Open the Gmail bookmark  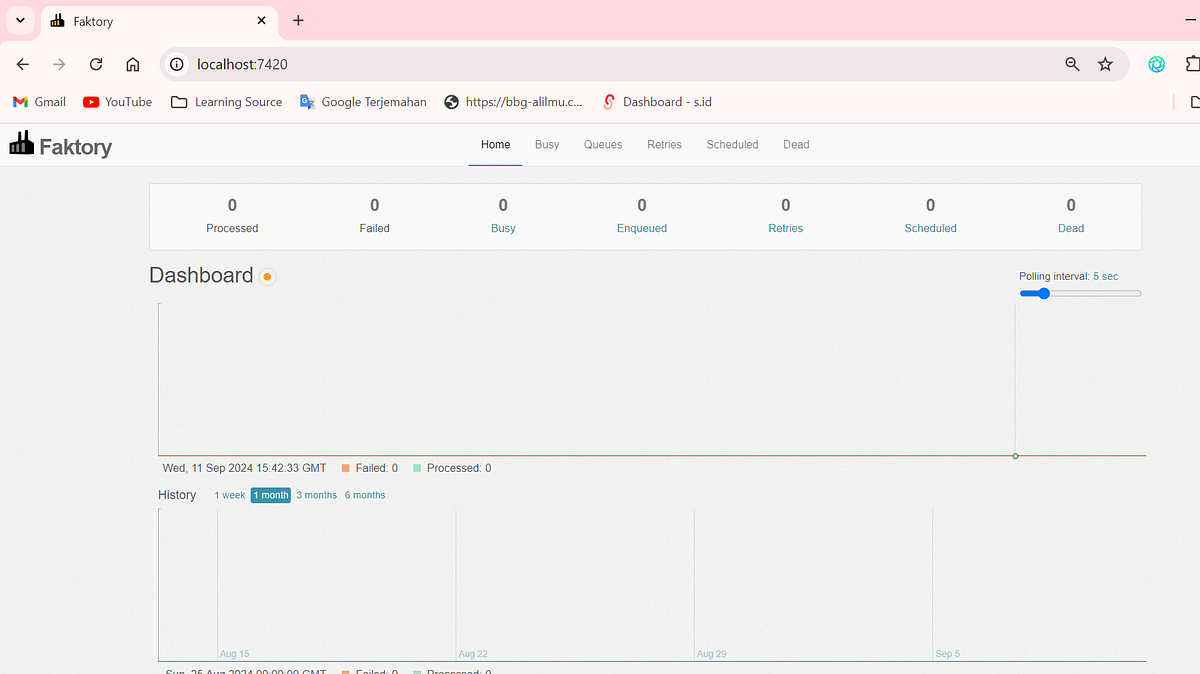pyautogui.click(x=39, y=102)
